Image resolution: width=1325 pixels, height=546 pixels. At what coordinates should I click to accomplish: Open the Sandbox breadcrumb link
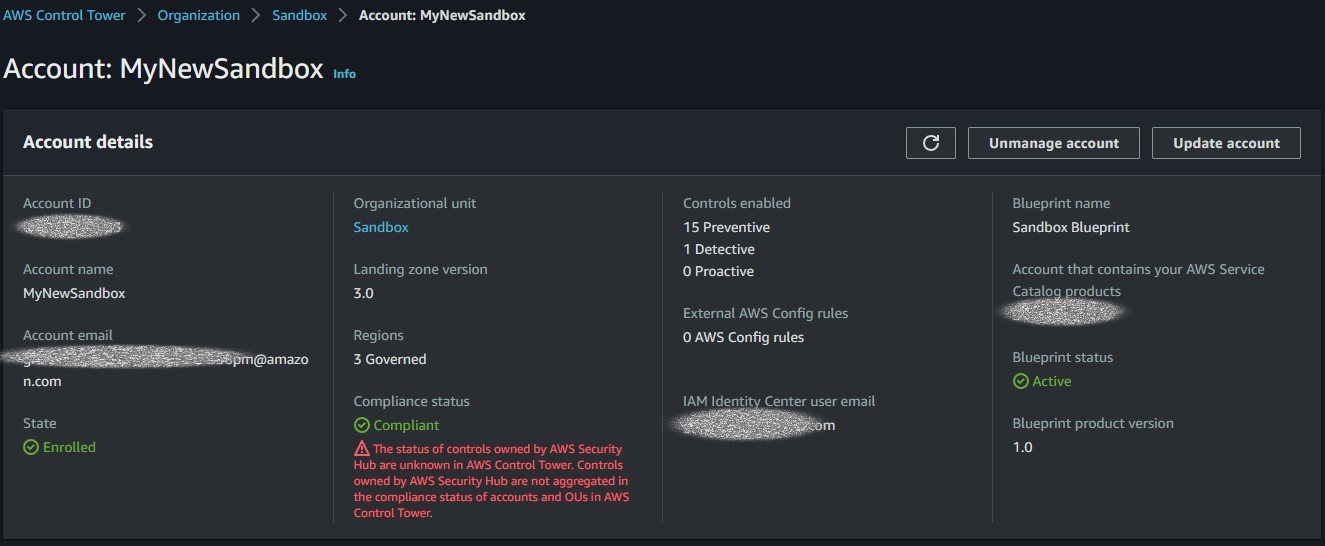[x=299, y=15]
